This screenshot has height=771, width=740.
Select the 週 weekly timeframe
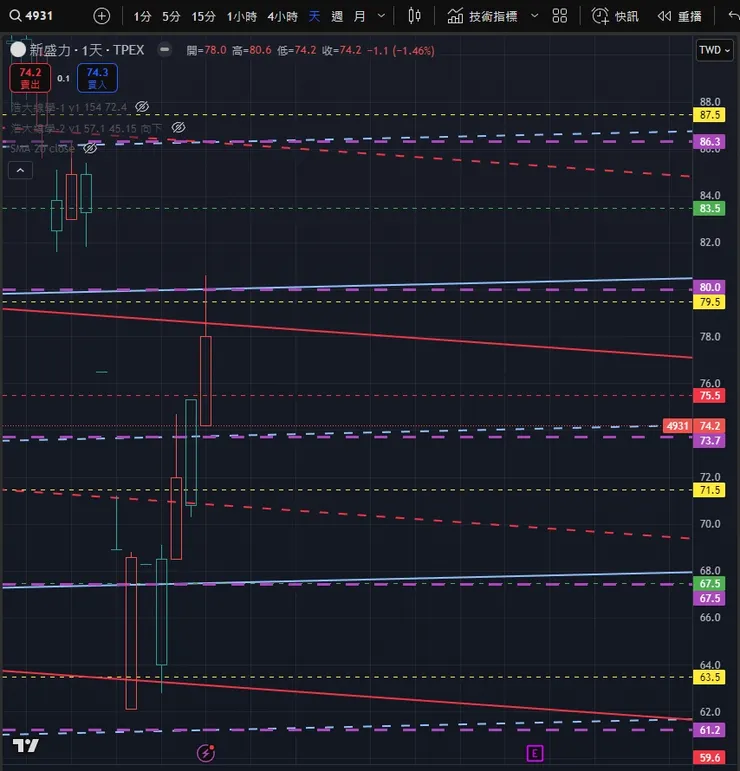tap(337, 17)
